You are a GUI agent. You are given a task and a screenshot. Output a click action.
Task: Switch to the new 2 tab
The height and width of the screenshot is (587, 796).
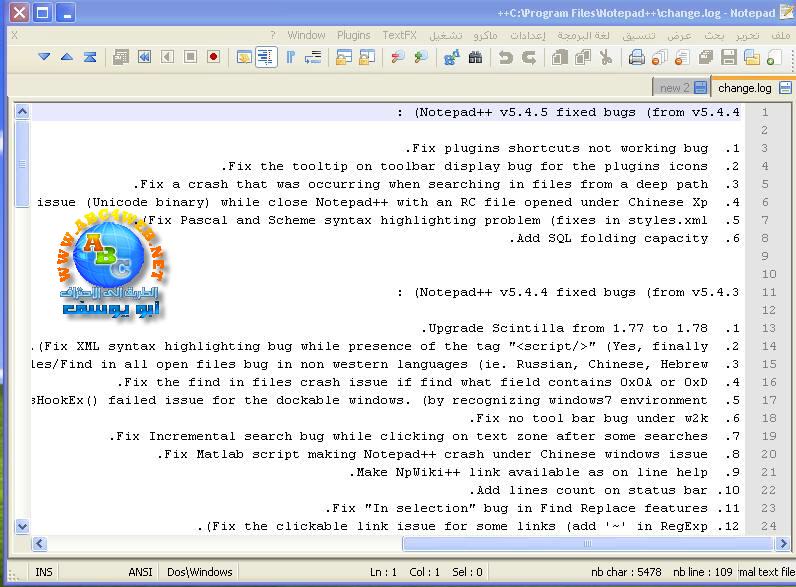(683, 88)
